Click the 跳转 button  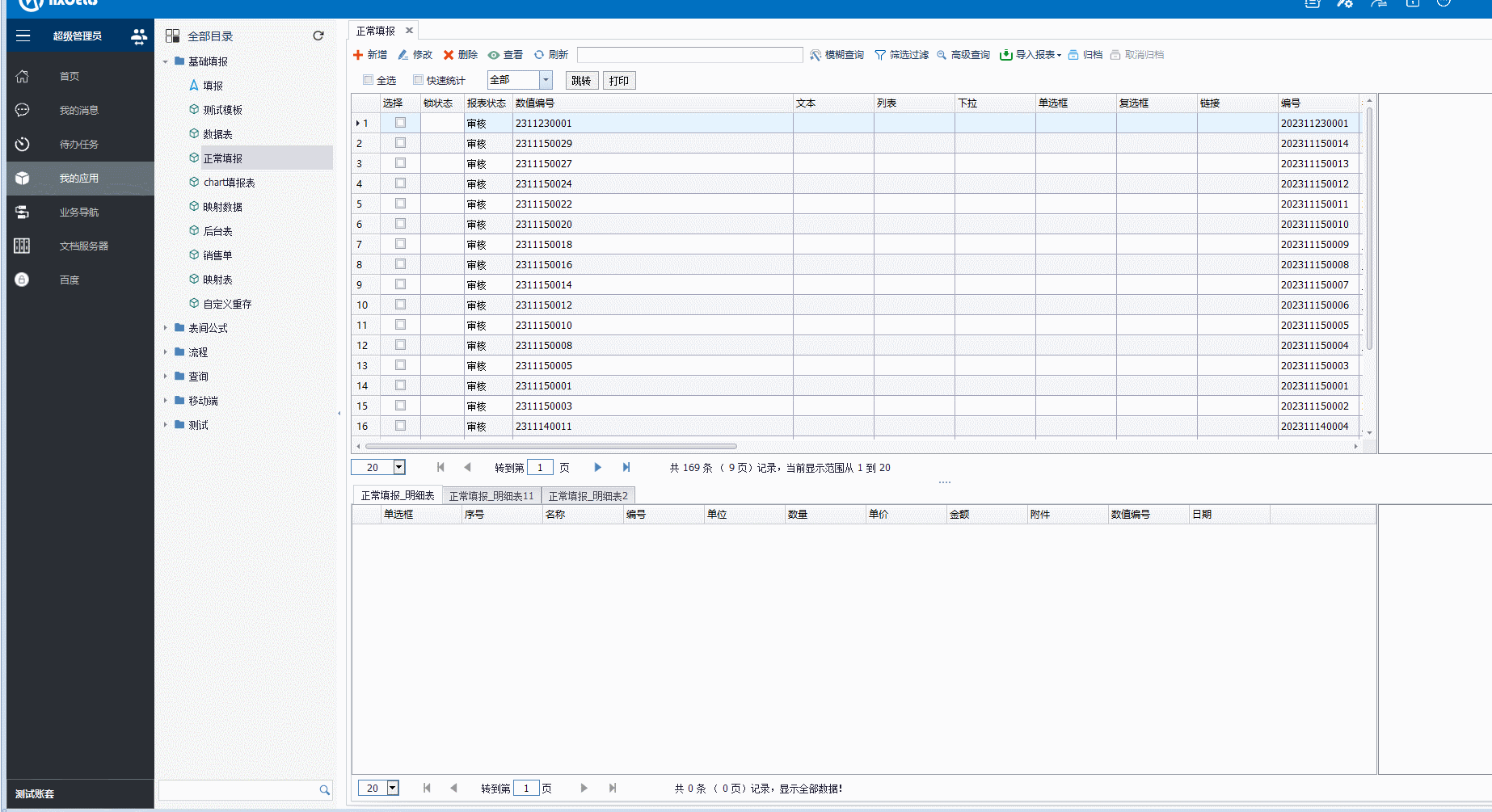581,81
